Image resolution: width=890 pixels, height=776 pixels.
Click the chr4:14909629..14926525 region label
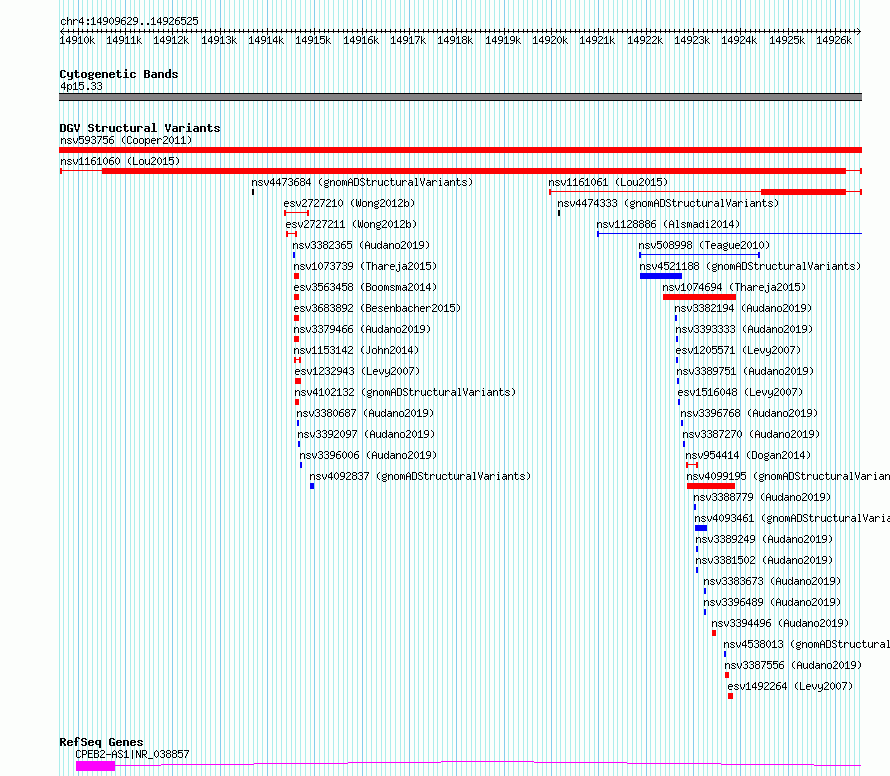[x=129, y=22]
